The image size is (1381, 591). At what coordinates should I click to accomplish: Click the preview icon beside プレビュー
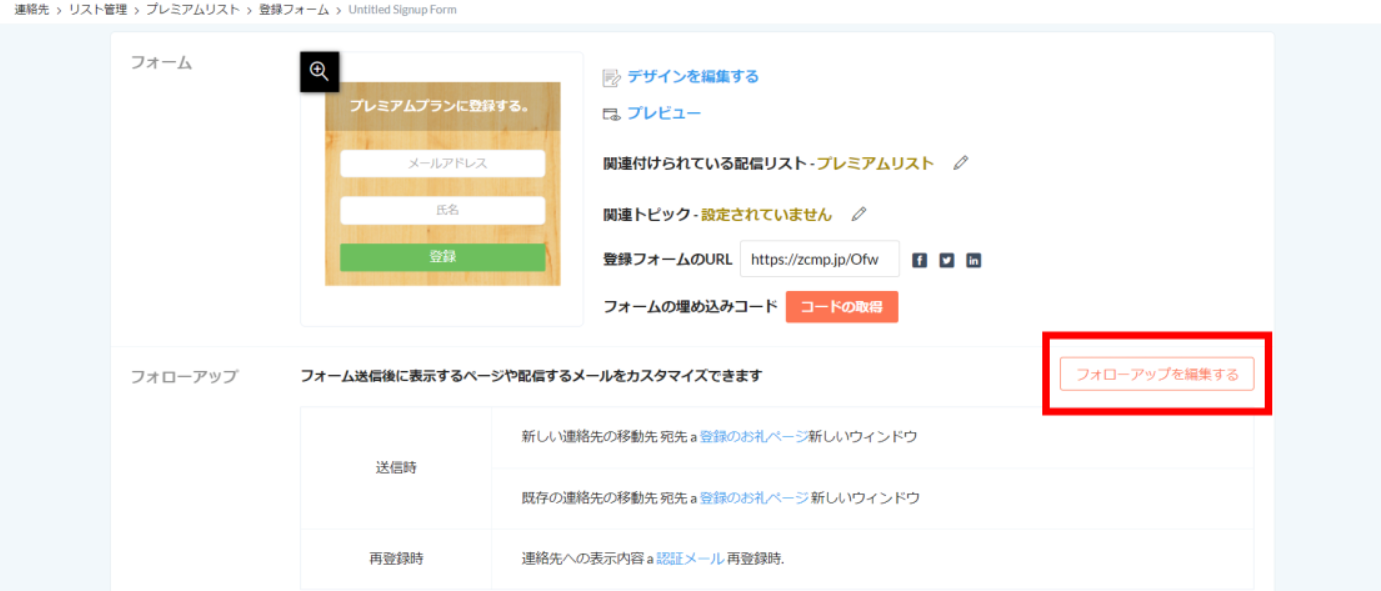[x=612, y=114]
